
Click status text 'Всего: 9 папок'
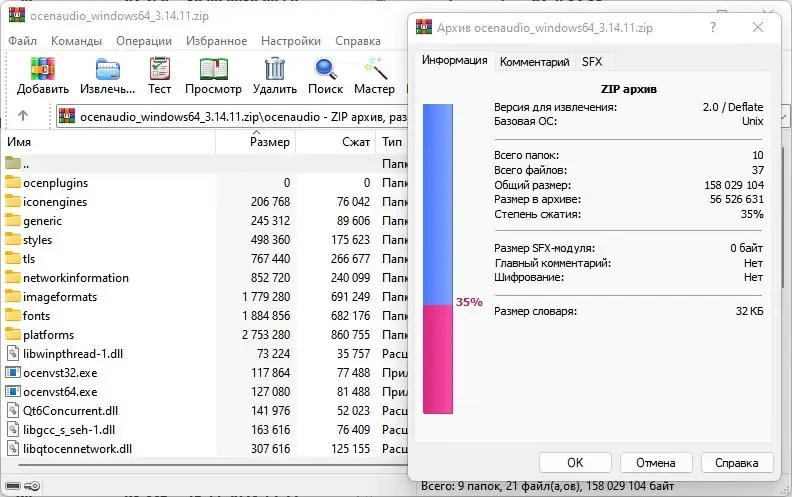[461, 486]
